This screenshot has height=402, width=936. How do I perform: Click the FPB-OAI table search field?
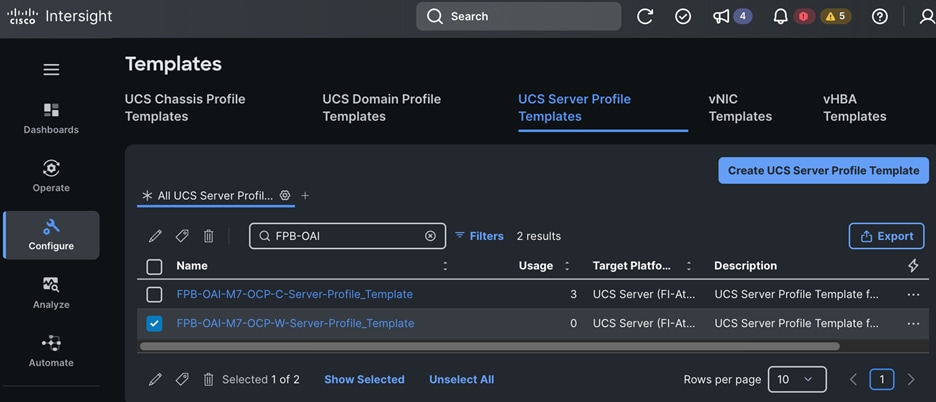point(347,236)
